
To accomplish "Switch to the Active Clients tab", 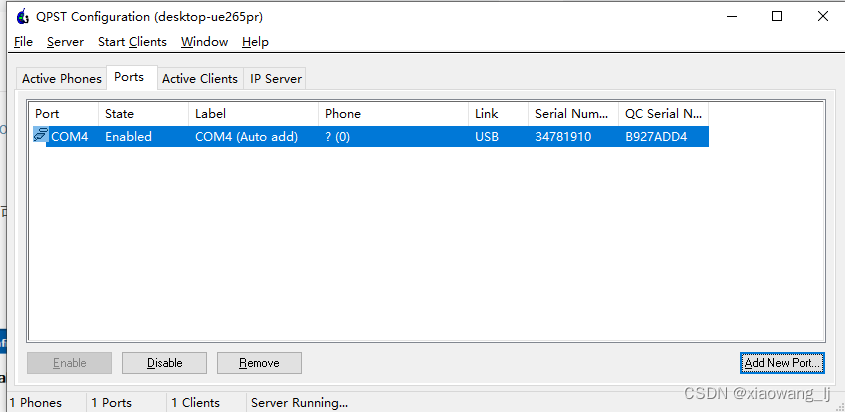I will (x=200, y=79).
